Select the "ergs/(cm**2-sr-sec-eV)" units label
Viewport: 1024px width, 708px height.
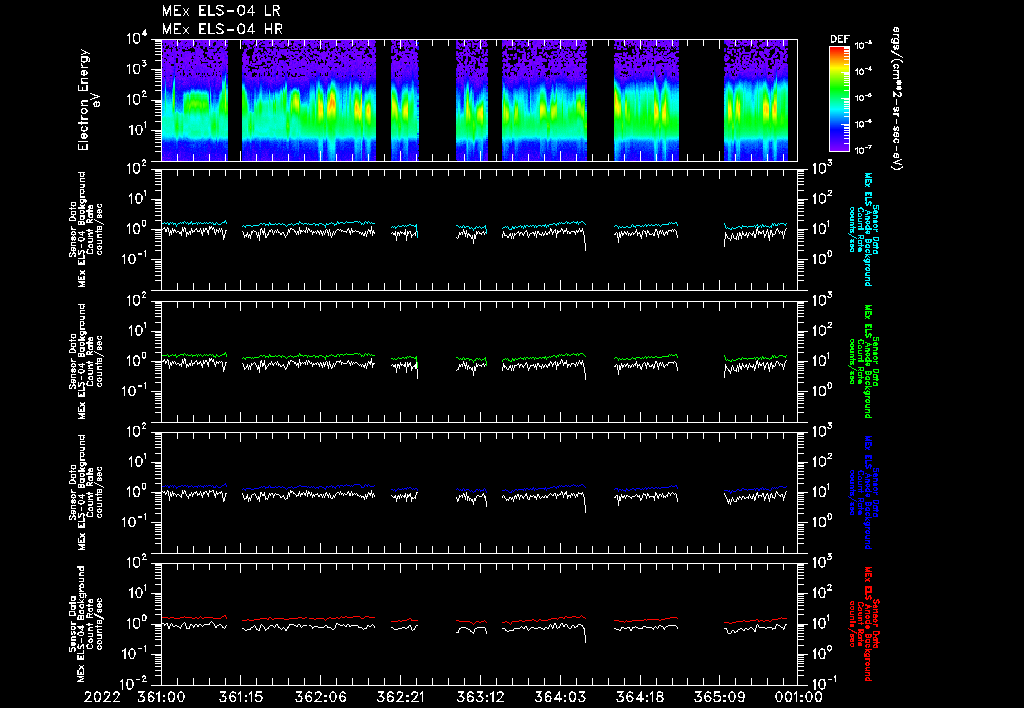tap(896, 99)
